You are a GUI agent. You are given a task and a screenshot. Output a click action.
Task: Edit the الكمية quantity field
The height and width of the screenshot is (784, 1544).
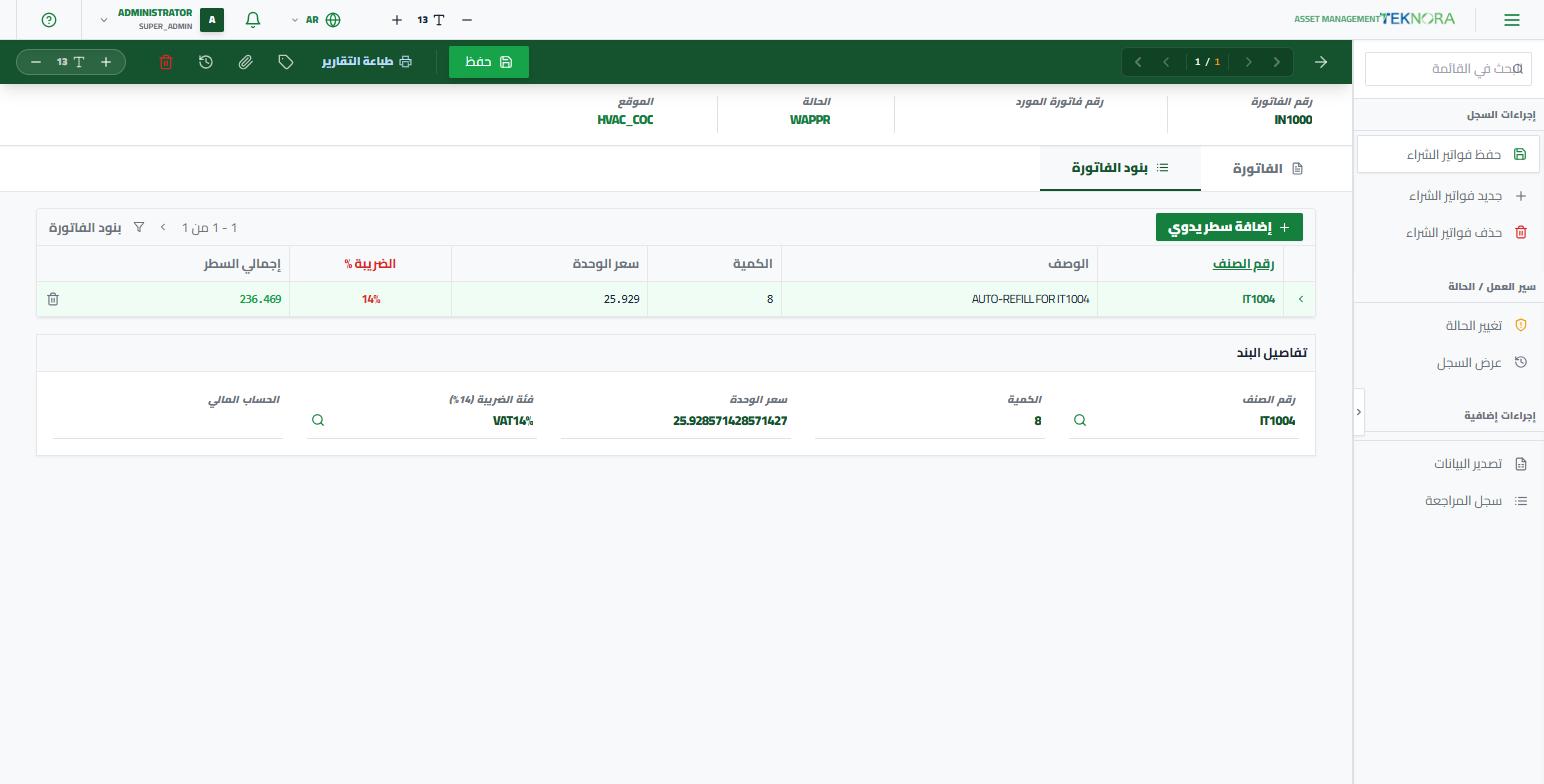click(930, 421)
